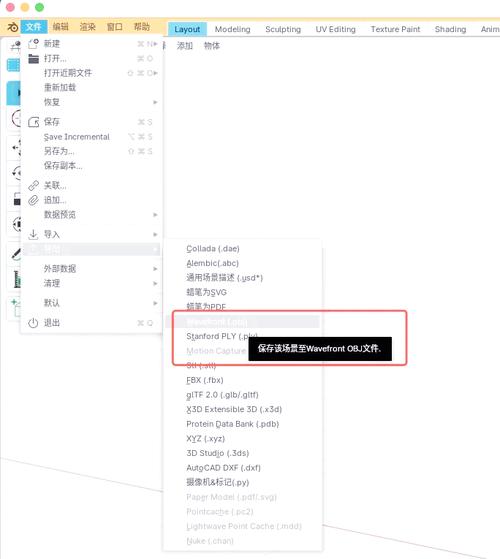500x559 pixels.
Task: Expand the 恢复 submenu arrow
Action: coord(155,102)
